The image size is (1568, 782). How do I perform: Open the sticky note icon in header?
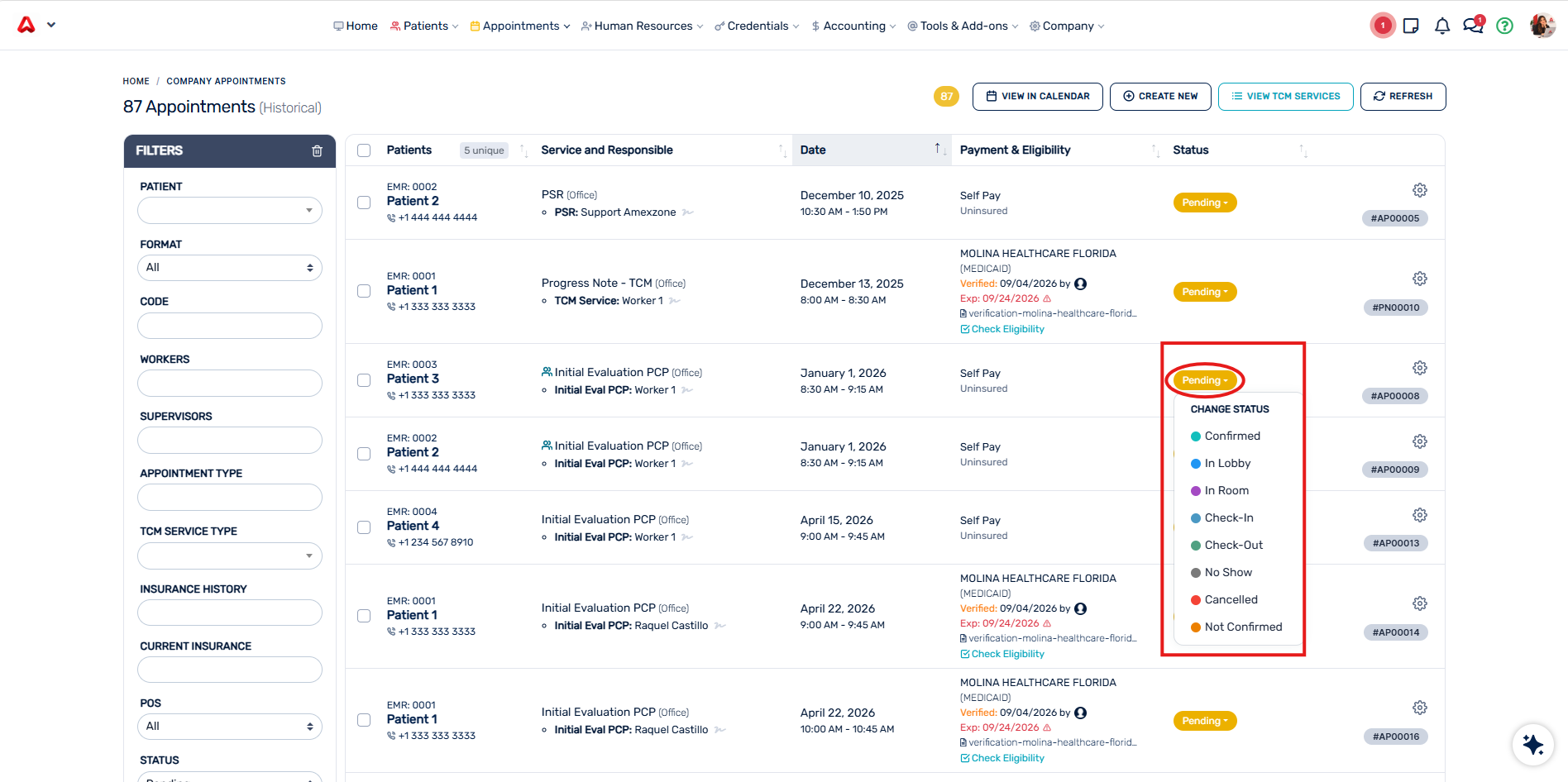[1412, 26]
